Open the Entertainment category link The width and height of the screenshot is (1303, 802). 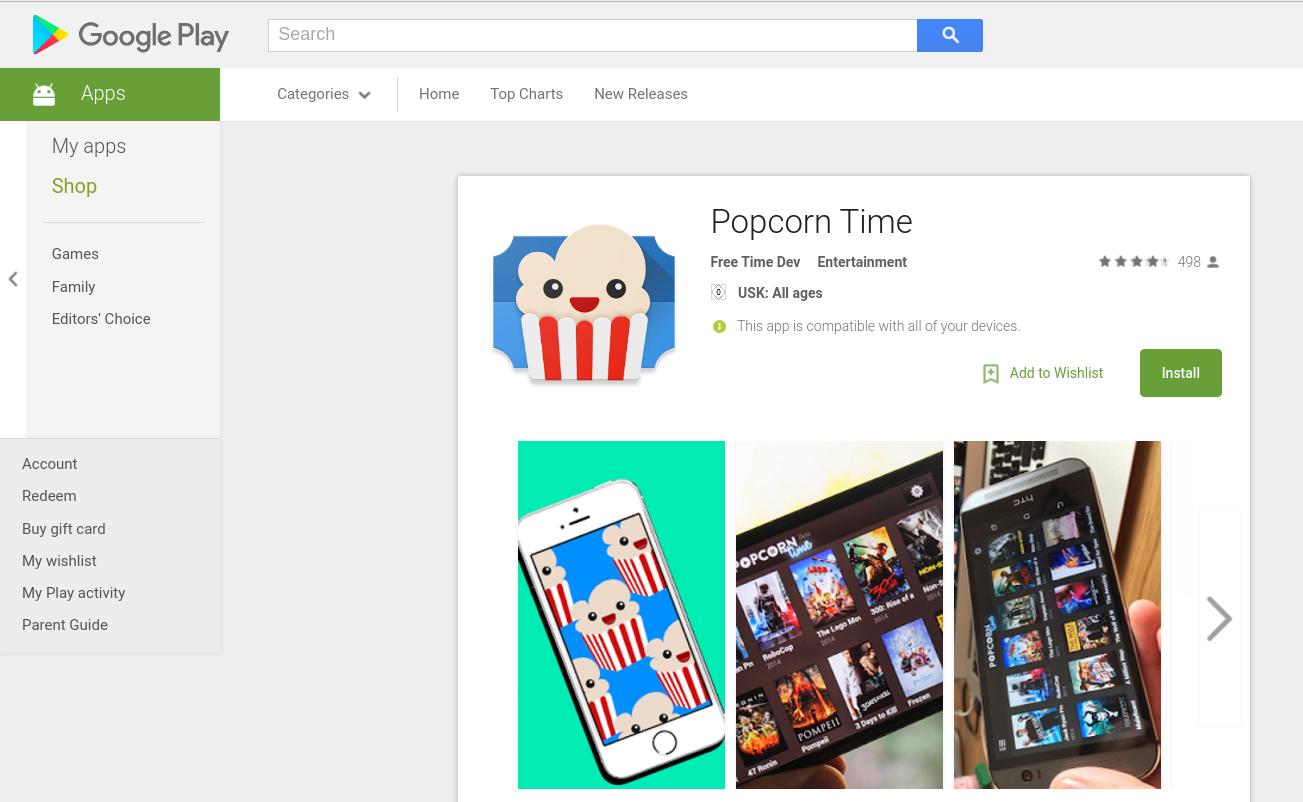(862, 262)
